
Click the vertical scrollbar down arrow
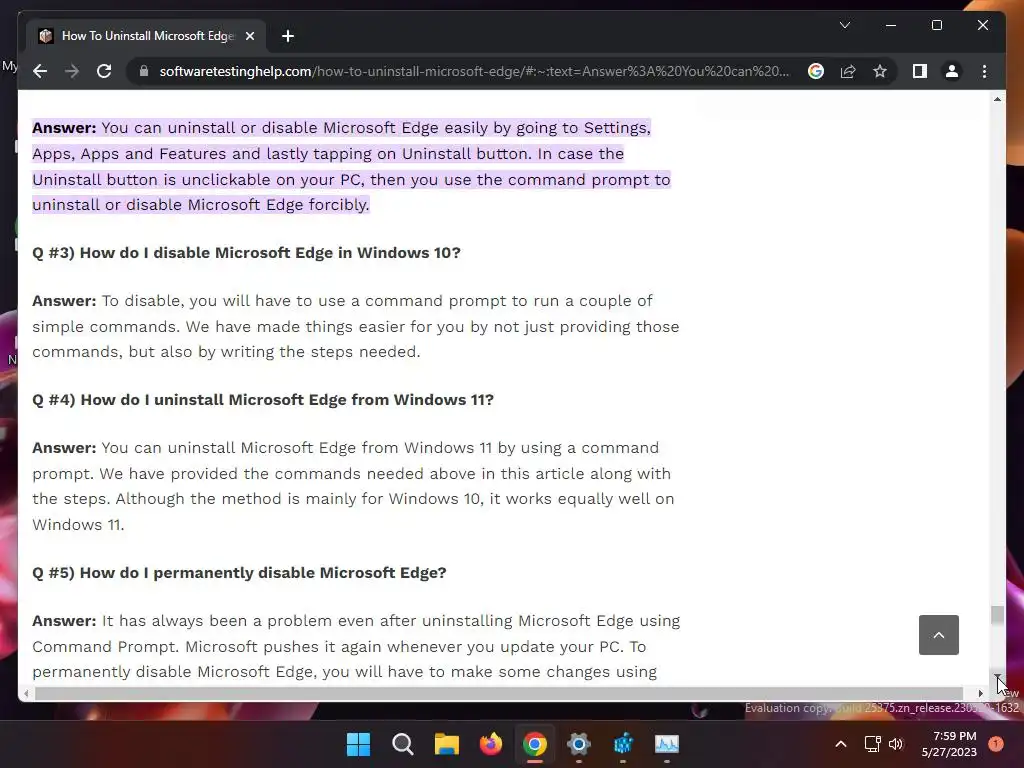(x=997, y=677)
